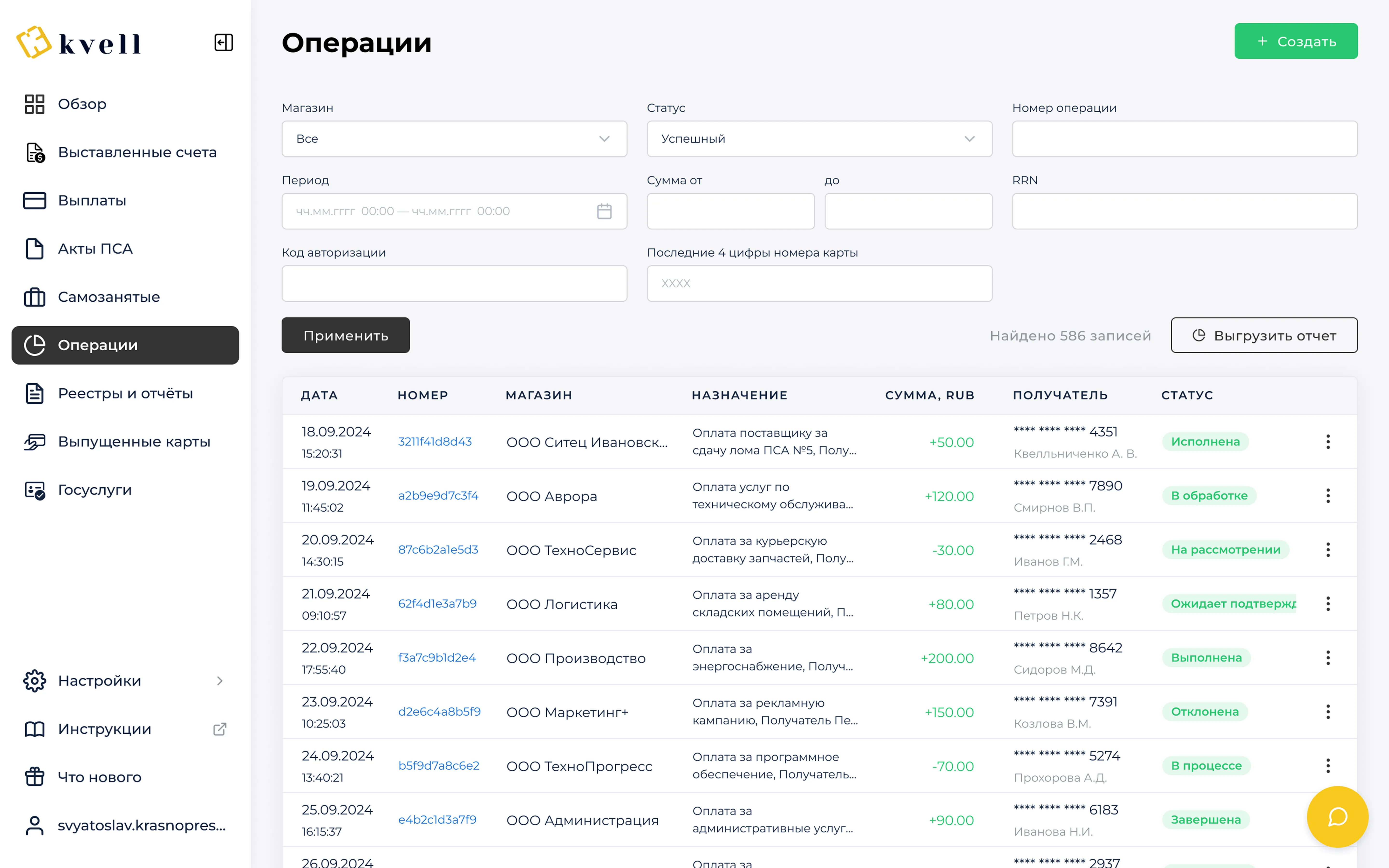
Task: Open row actions for ООО Маркетинг+
Action: [1328, 711]
